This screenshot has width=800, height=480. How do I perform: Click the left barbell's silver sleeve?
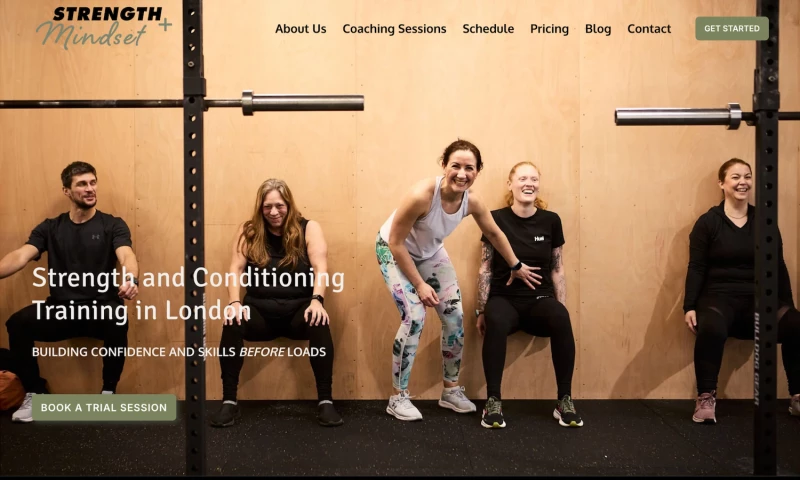(303, 103)
